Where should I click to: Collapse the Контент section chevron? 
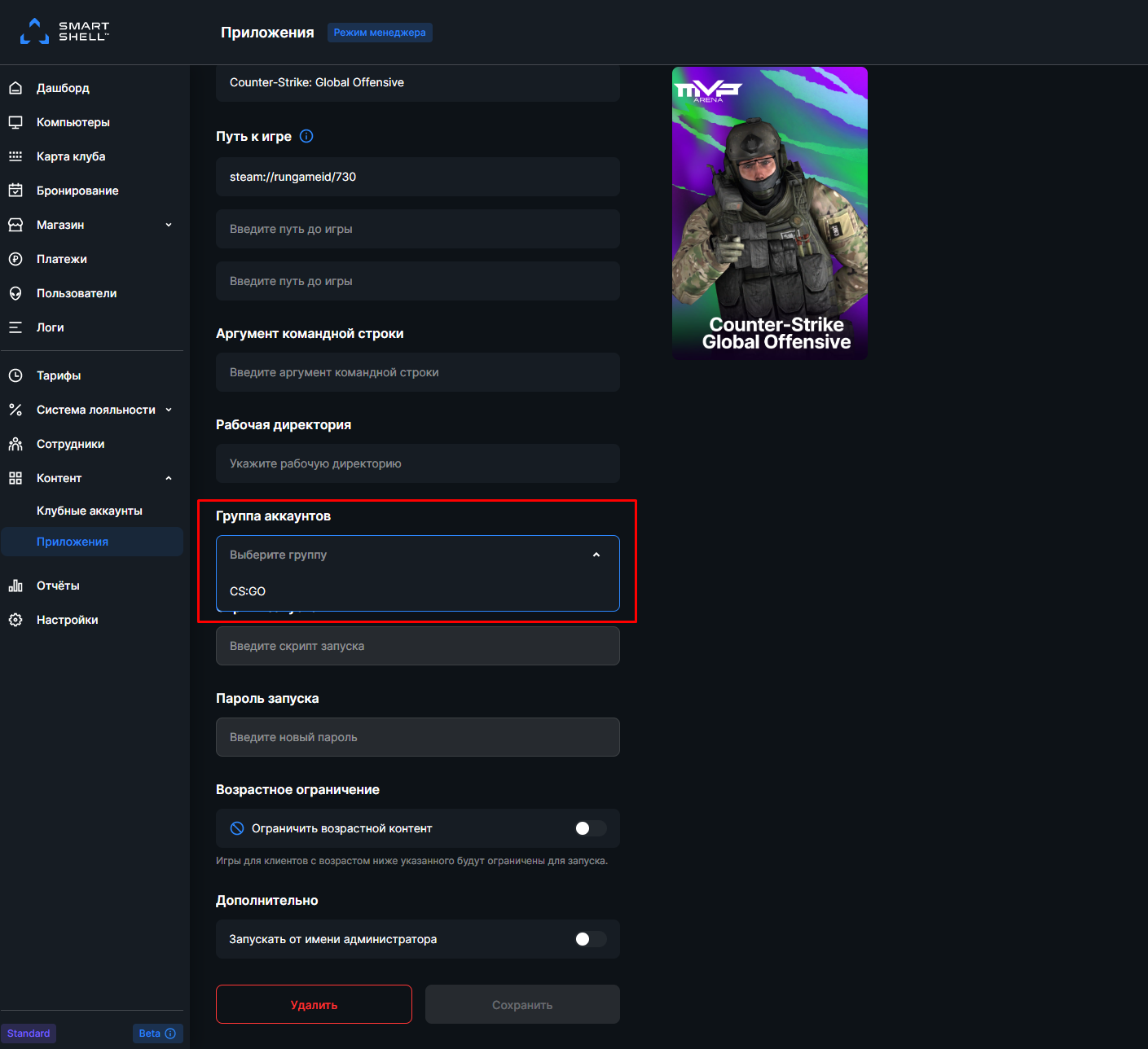coord(169,478)
